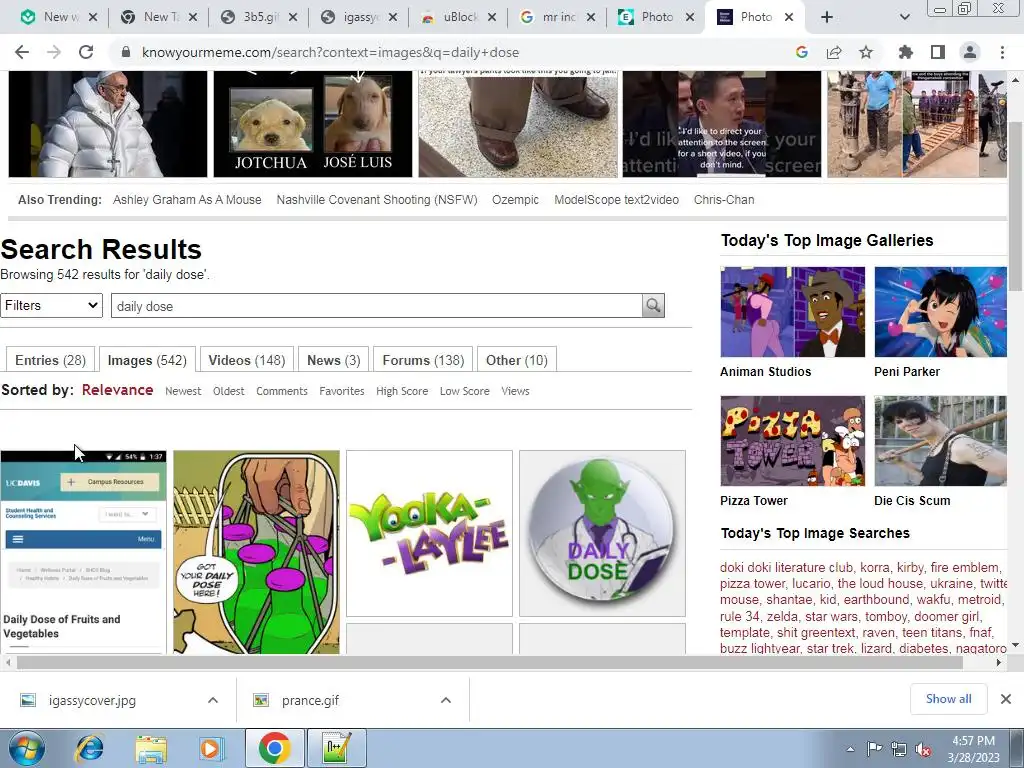
Task: Sort results by Comments
Action: click(281, 391)
